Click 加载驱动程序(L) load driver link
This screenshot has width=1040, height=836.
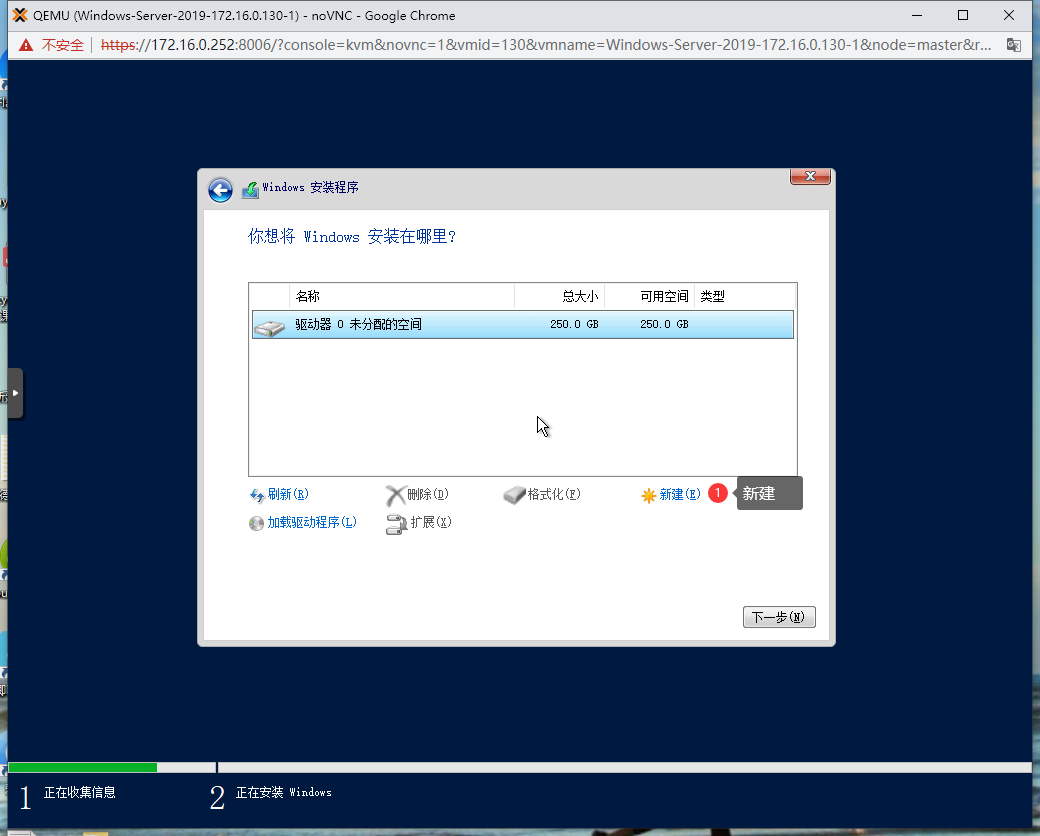coord(312,523)
